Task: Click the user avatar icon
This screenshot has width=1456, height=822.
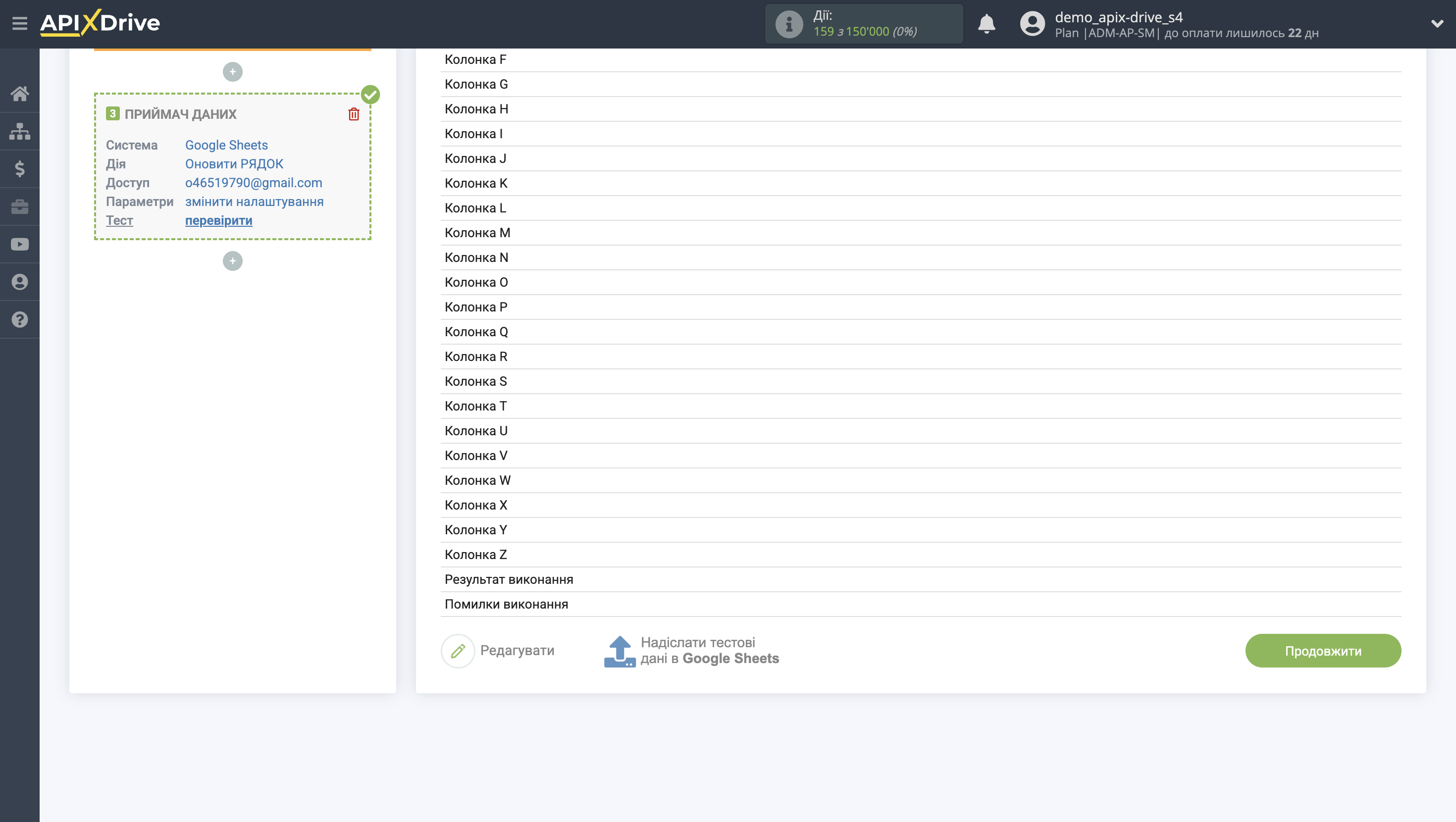Action: pyautogui.click(x=1032, y=24)
